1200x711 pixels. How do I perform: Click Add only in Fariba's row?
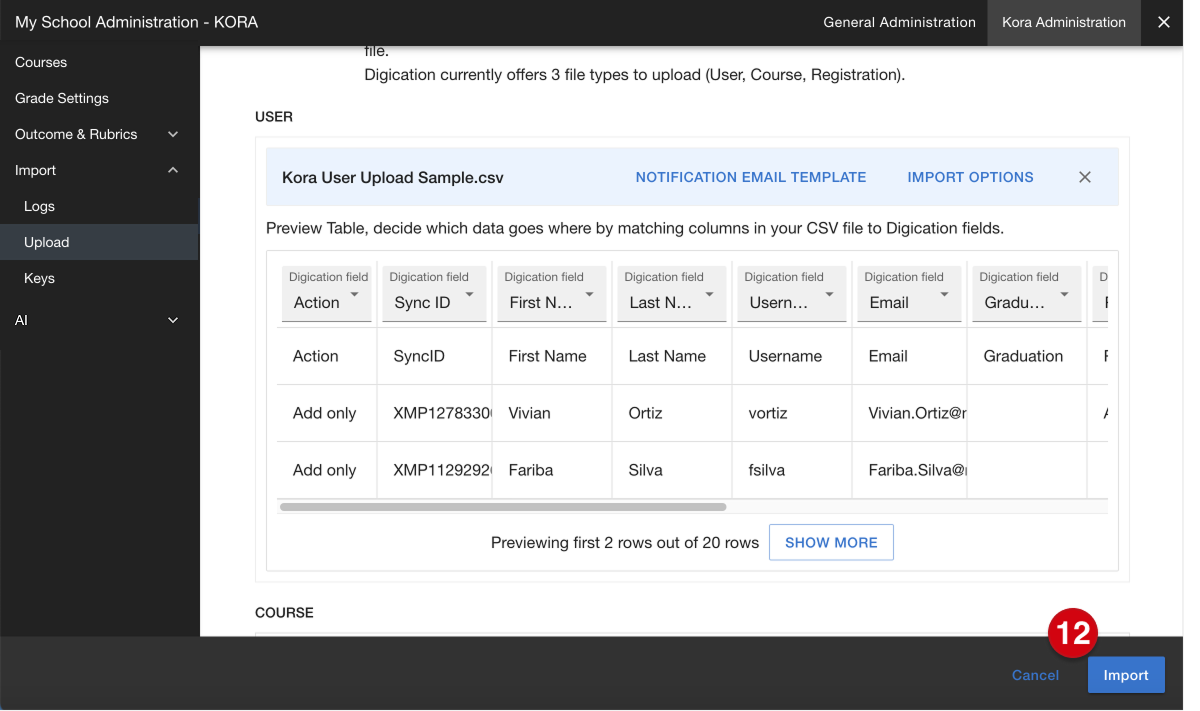[x=327, y=470]
